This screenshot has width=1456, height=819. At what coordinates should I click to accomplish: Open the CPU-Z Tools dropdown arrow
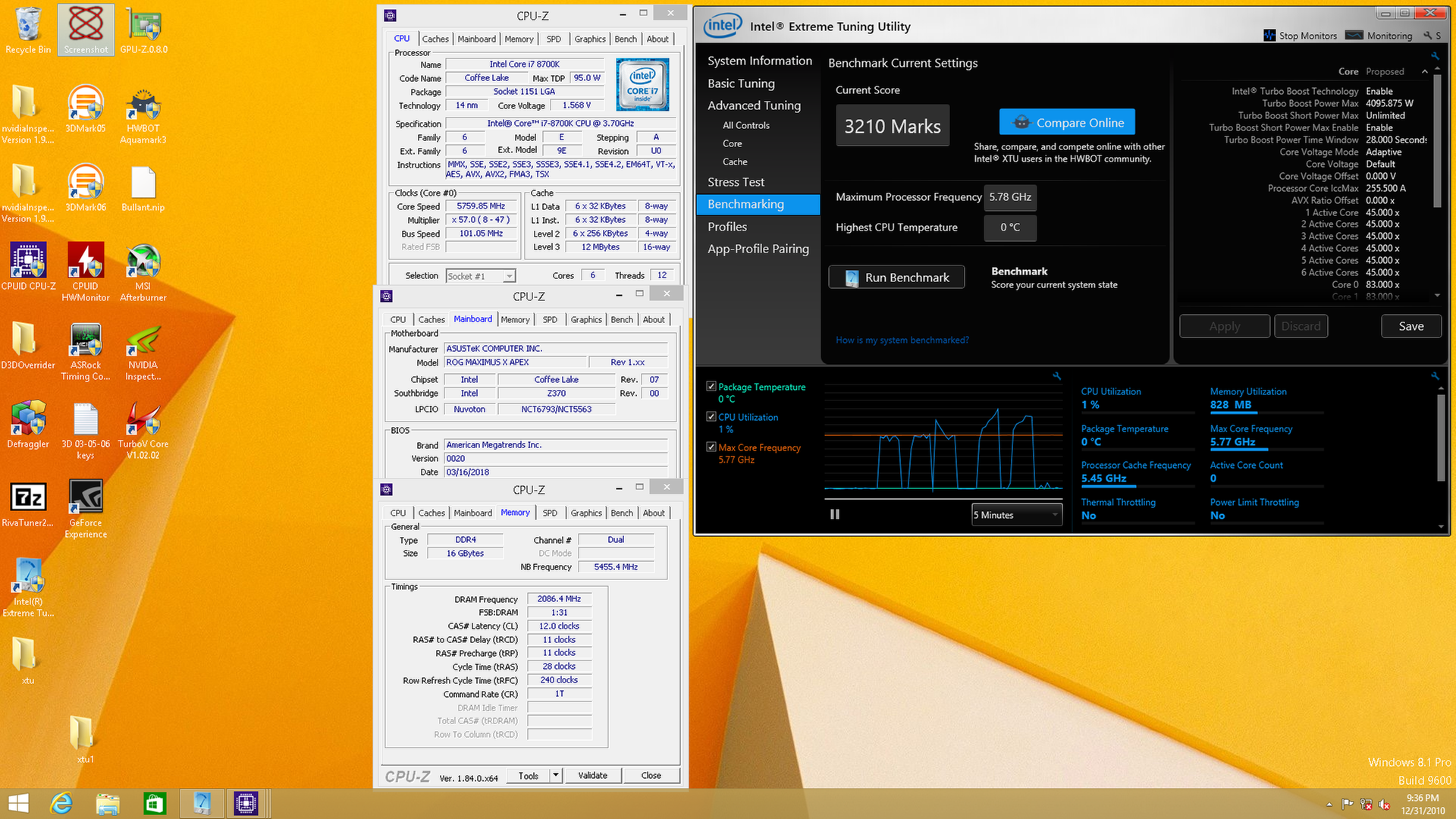[556, 775]
